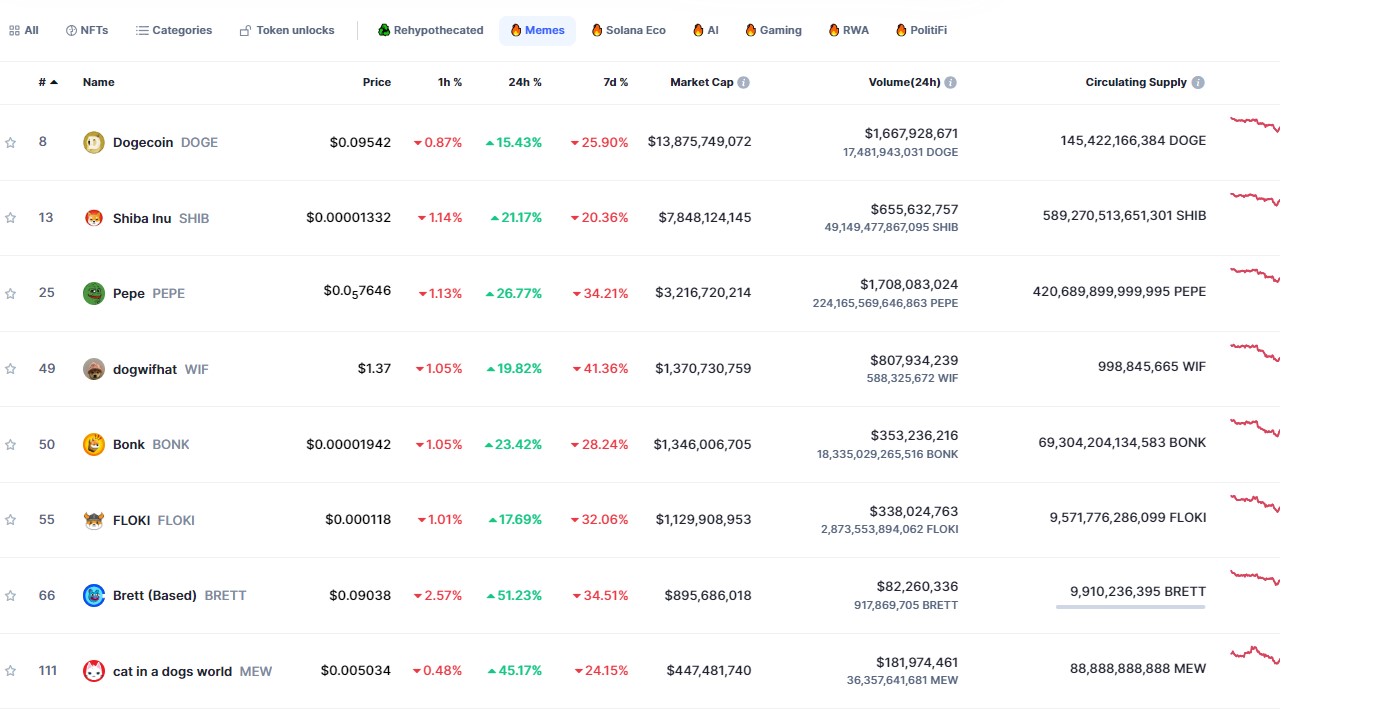This screenshot has height=716, width=1391.
Task: Mark Bonk as a favorite star
Action: pyautogui.click(x=10, y=445)
